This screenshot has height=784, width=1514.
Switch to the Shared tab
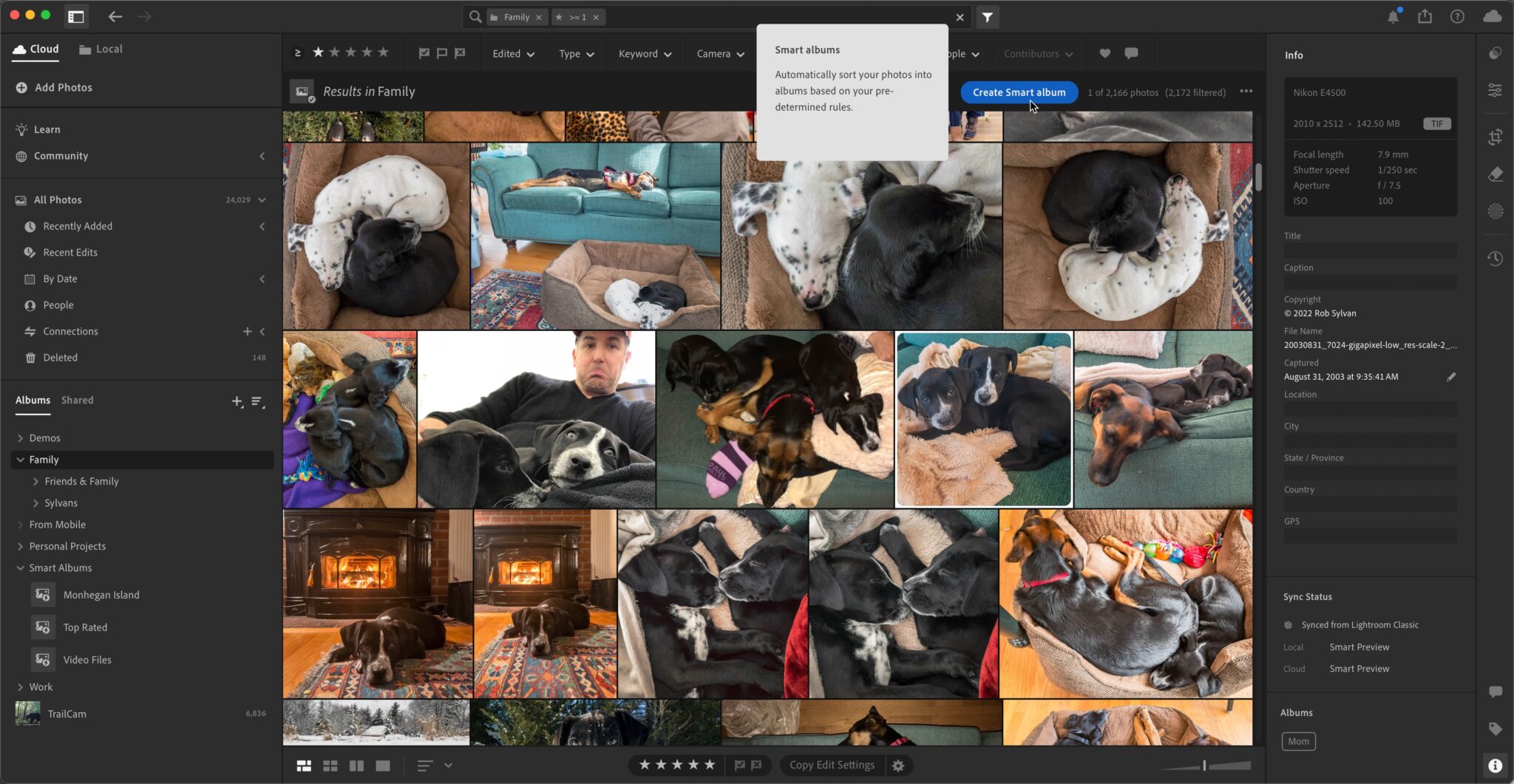click(x=77, y=400)
